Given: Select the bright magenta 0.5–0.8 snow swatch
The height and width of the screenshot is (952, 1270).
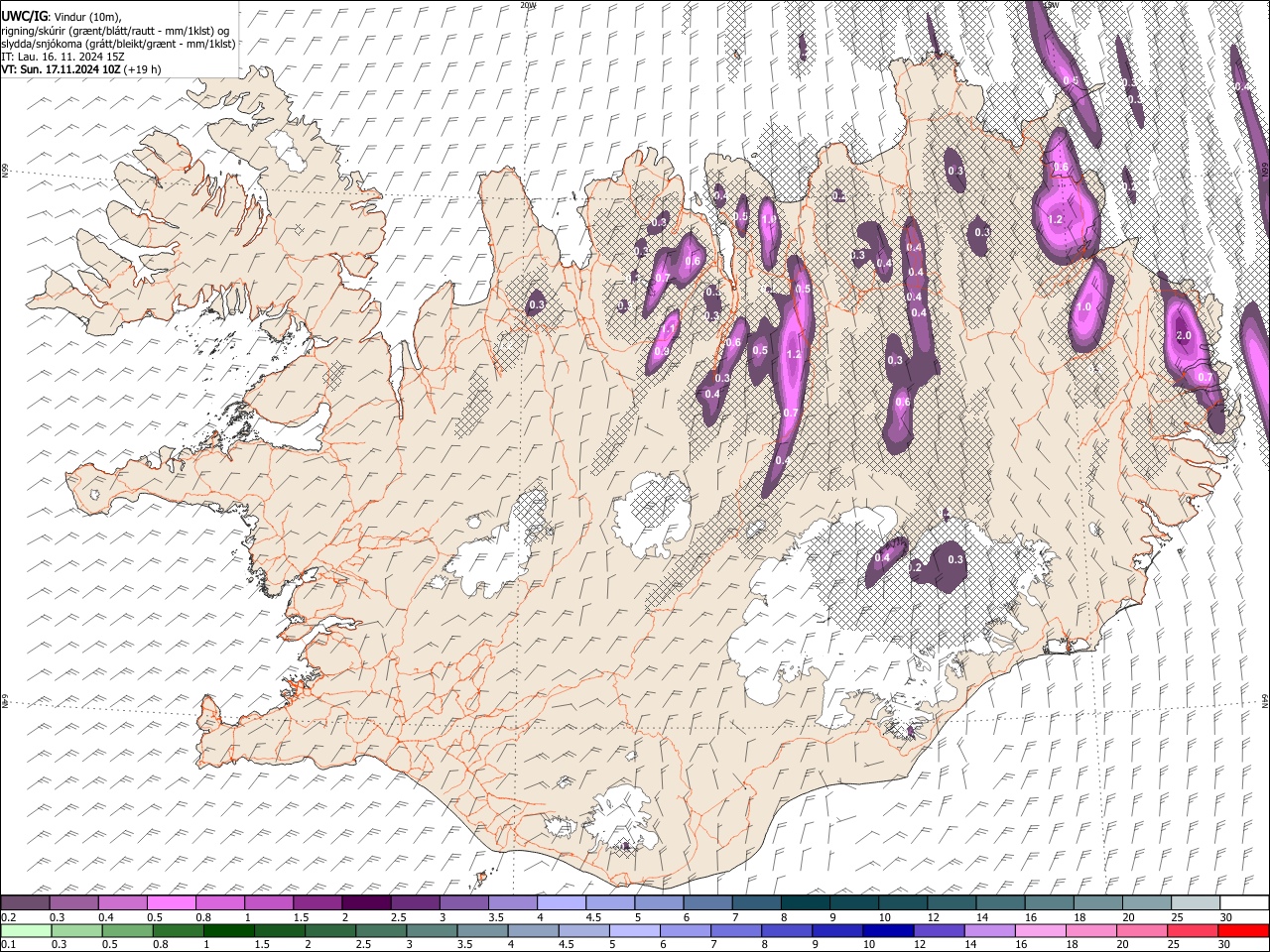Looking at the screenshot, I should point(172,902).
